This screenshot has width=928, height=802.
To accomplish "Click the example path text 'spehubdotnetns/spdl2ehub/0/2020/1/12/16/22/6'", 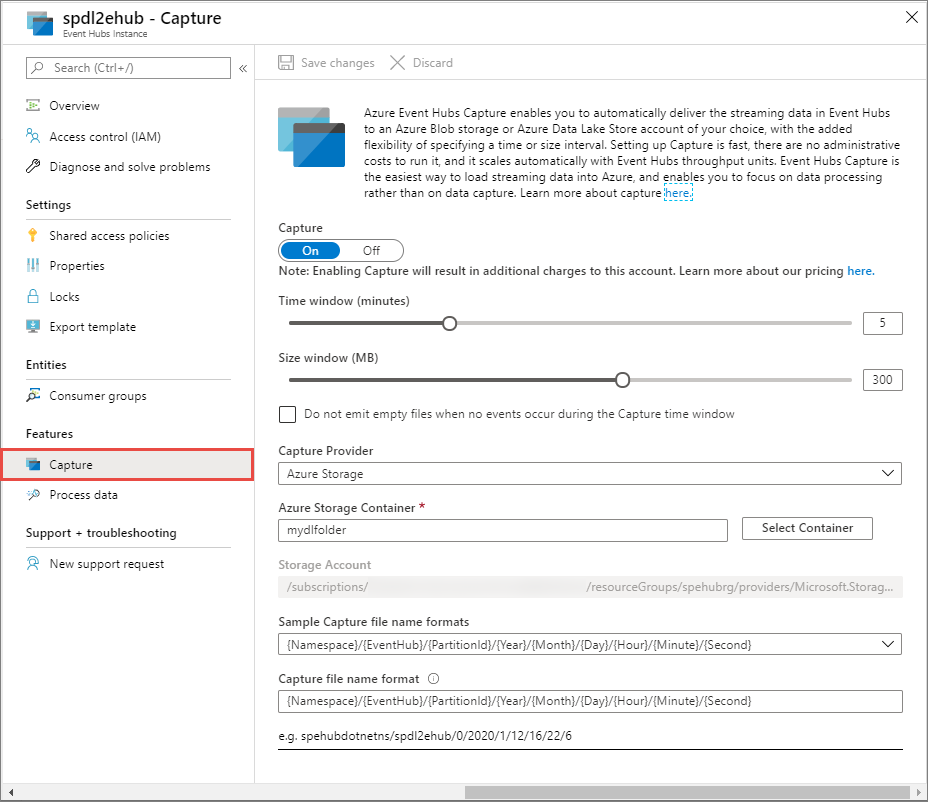I will (436, 736).
